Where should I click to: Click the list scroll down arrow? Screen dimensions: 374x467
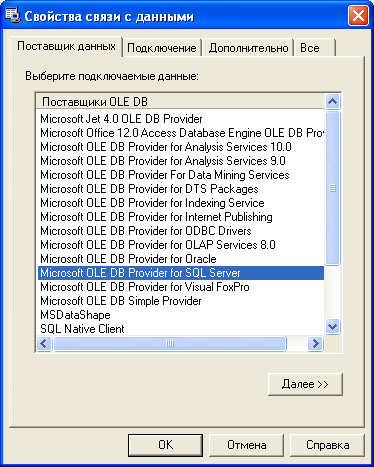click(332, 326)
